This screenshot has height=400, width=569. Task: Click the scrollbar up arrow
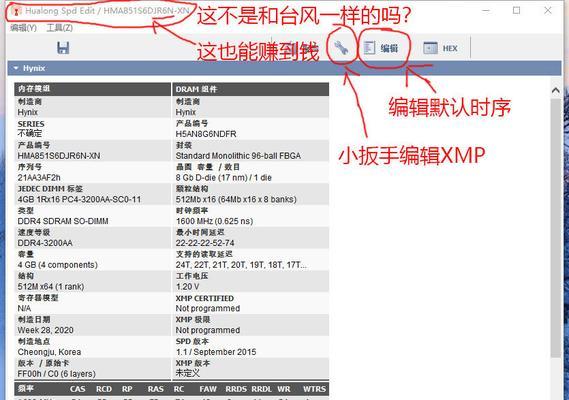(555, 90)
